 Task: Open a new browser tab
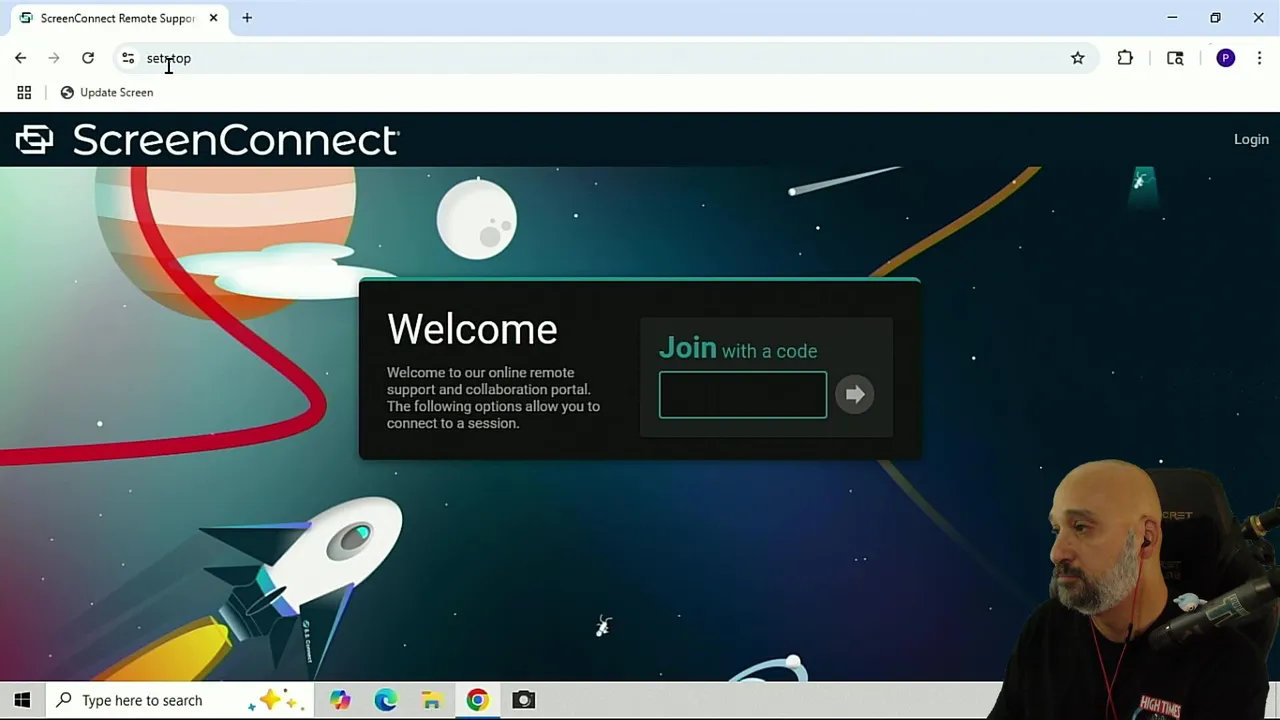(x=247, y=18)
